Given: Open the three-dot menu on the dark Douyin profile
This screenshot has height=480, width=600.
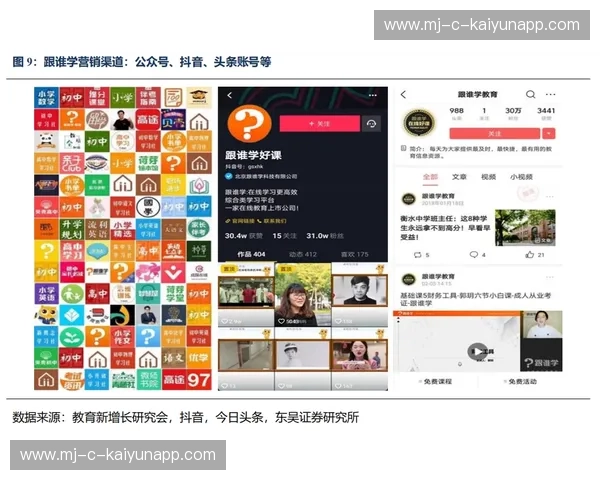Looking at the screenshot, I should (372, 95).
